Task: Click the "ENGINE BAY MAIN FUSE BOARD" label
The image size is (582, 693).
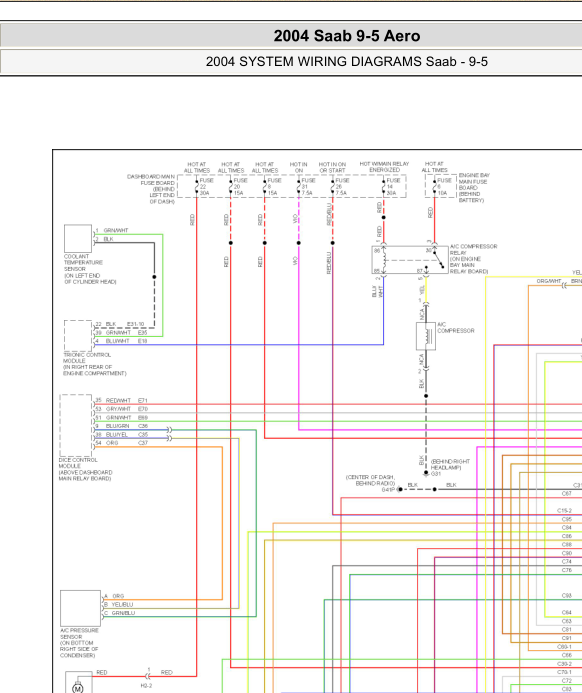Action: click(474, 182)
